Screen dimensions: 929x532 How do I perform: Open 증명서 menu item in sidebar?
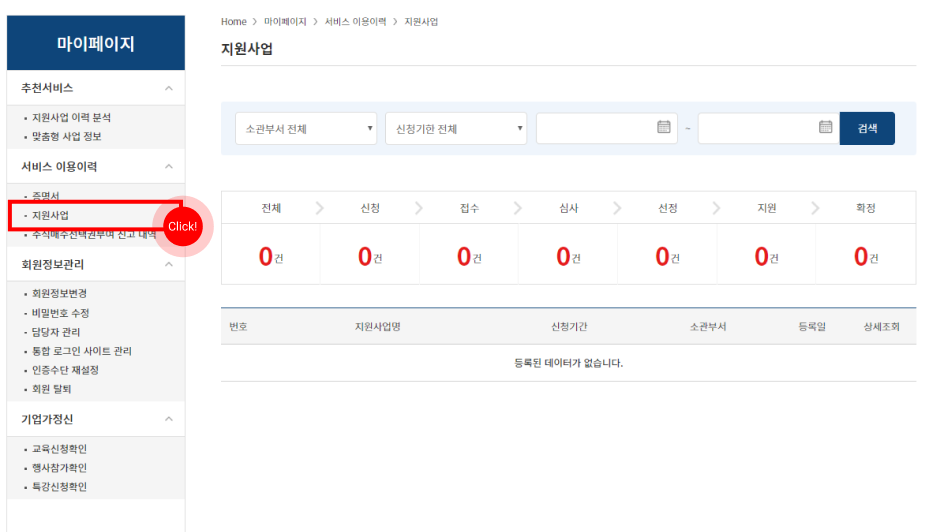coord(46,196)
